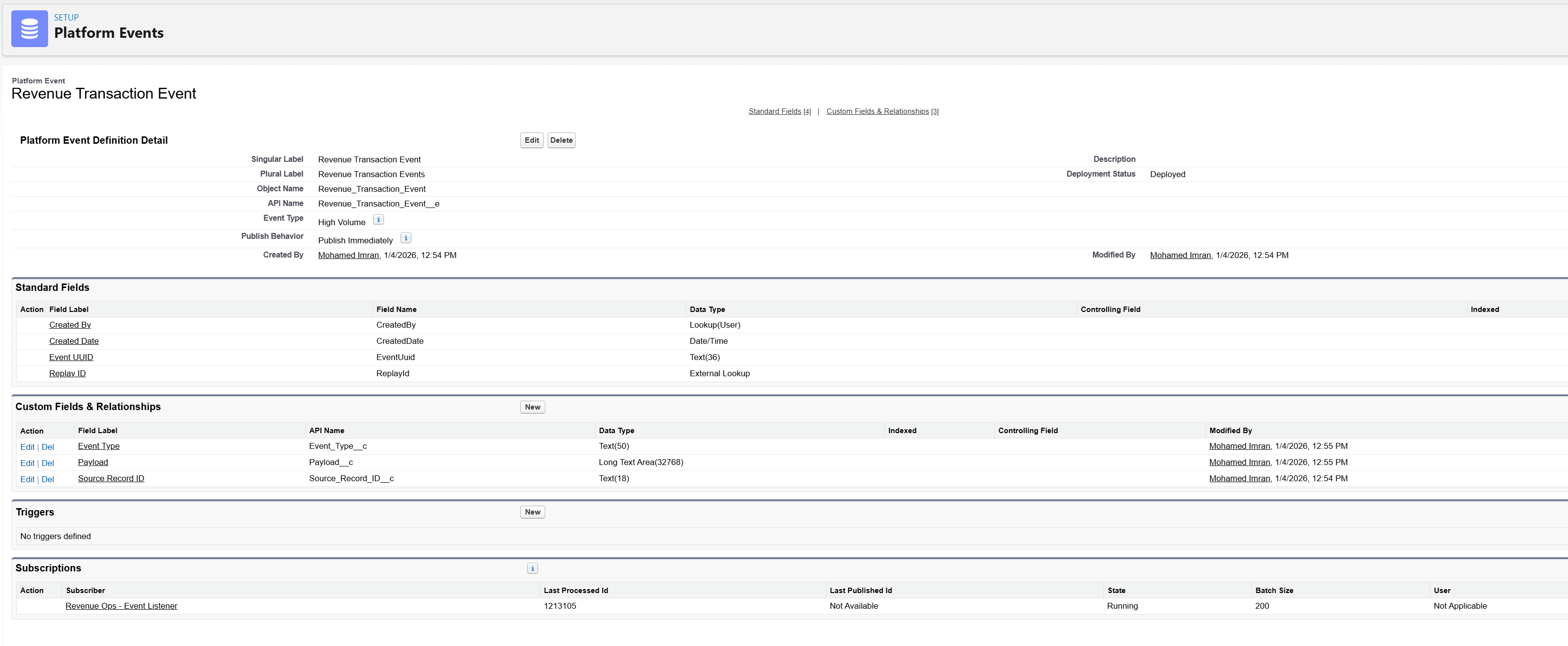
Task: Open Event Type info icon
Action: tap(378, 220)
